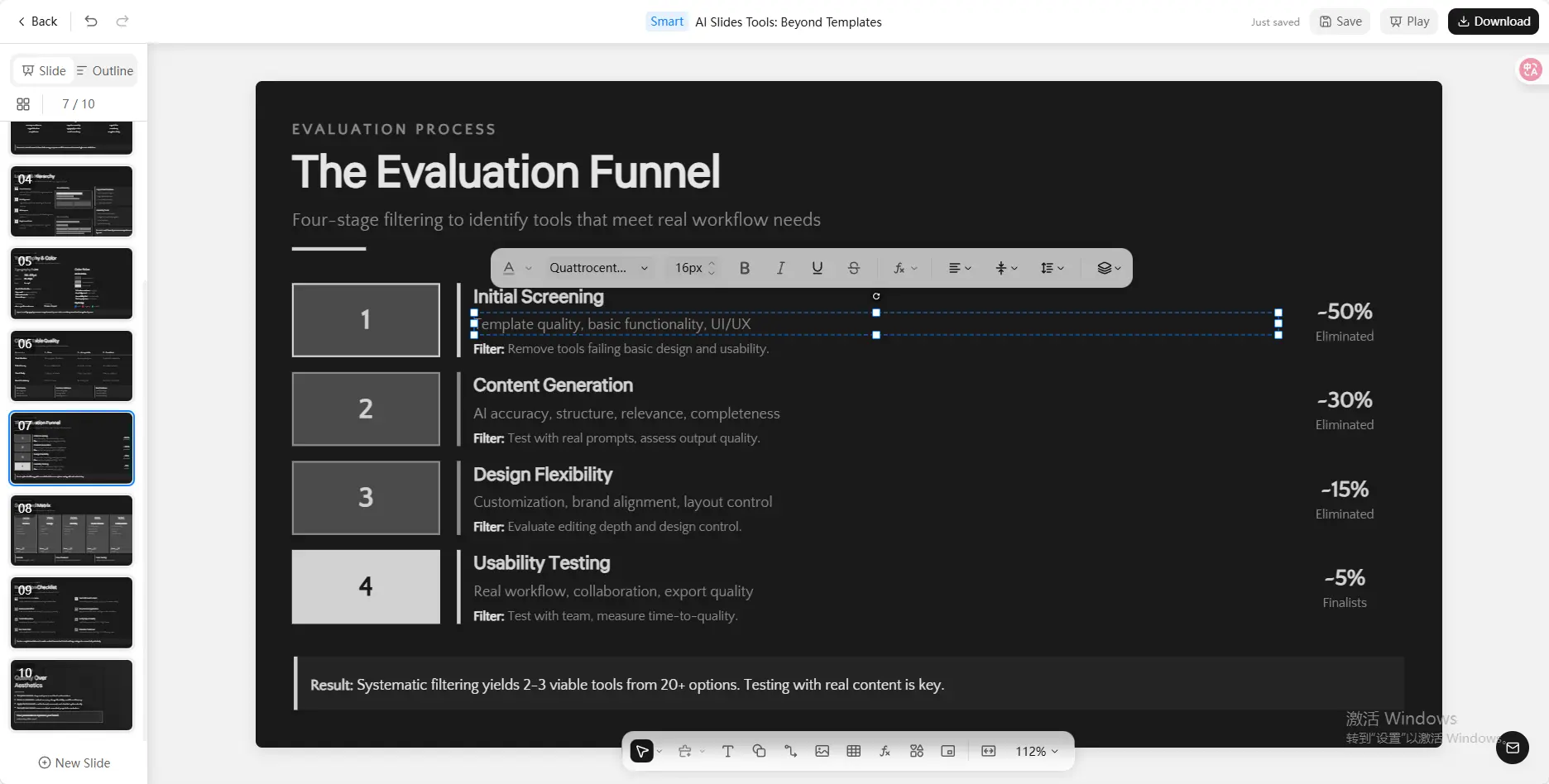Select the stage box numbered 4
Image resolution: width=1549 pixels, height=784 pixels.
pos(366,586)
